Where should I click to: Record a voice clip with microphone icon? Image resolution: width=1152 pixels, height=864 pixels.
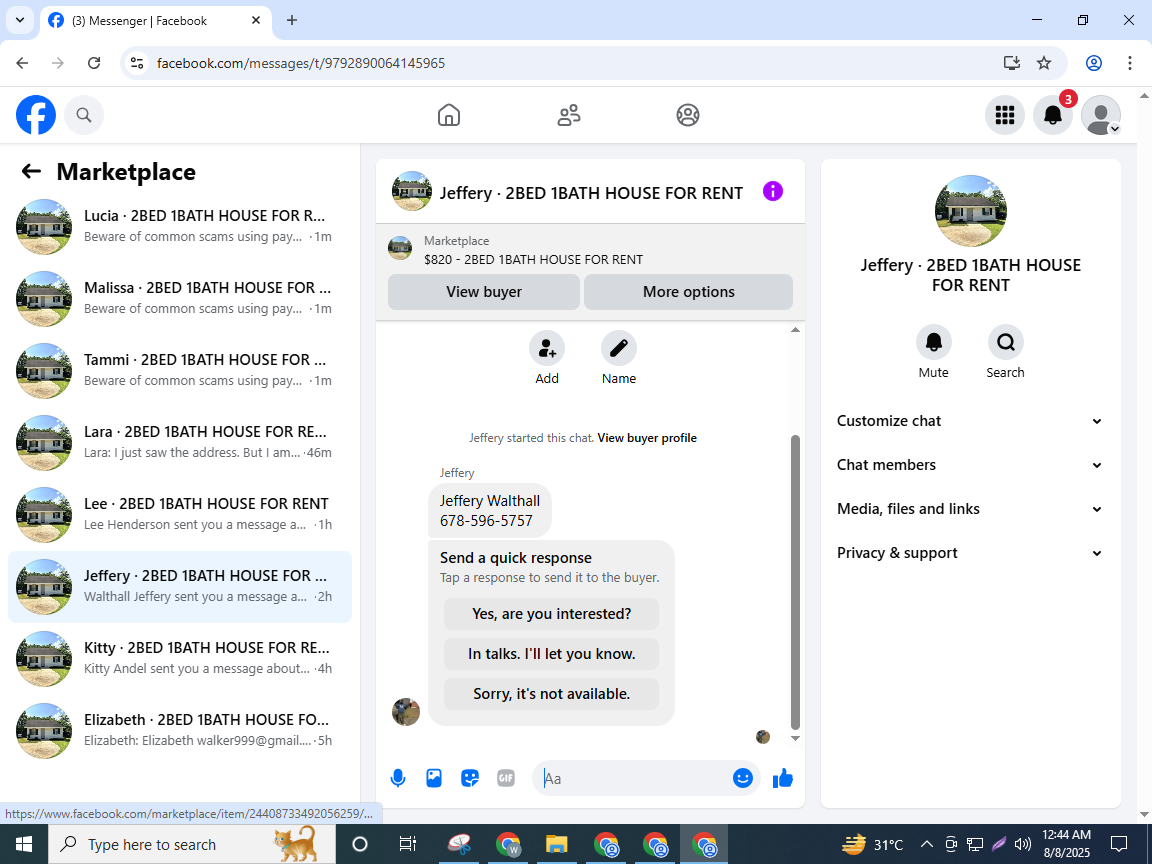[397, 778]
